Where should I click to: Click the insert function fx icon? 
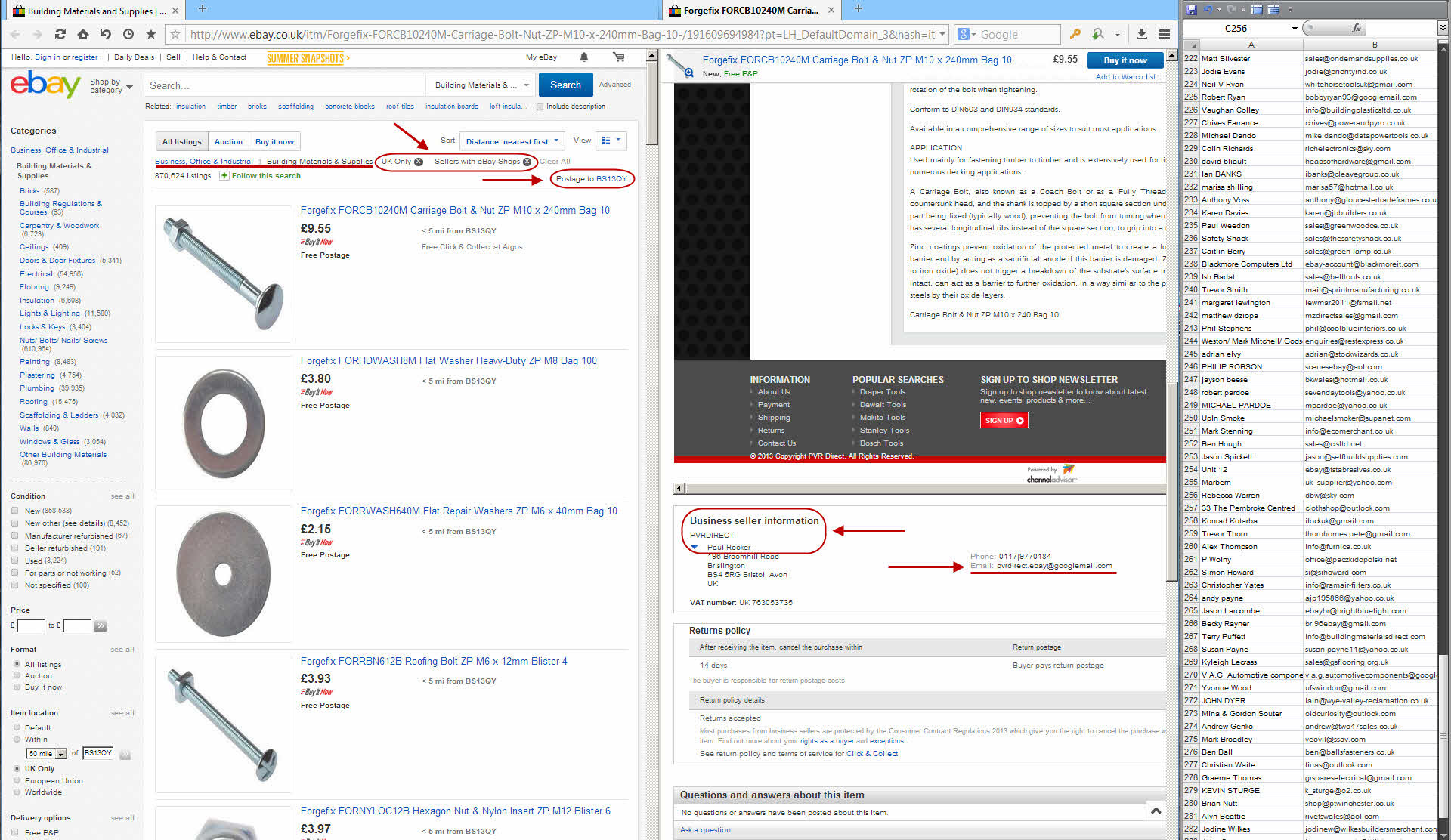[1357, 28]
